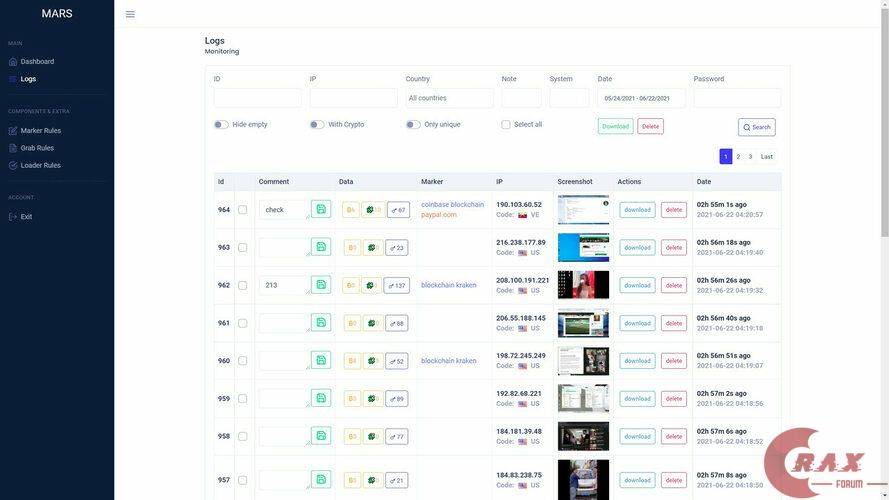Screen dimensions: 889x500
Task: Click the Dashboard icon in the sidebar
Action: pos(13,62)
